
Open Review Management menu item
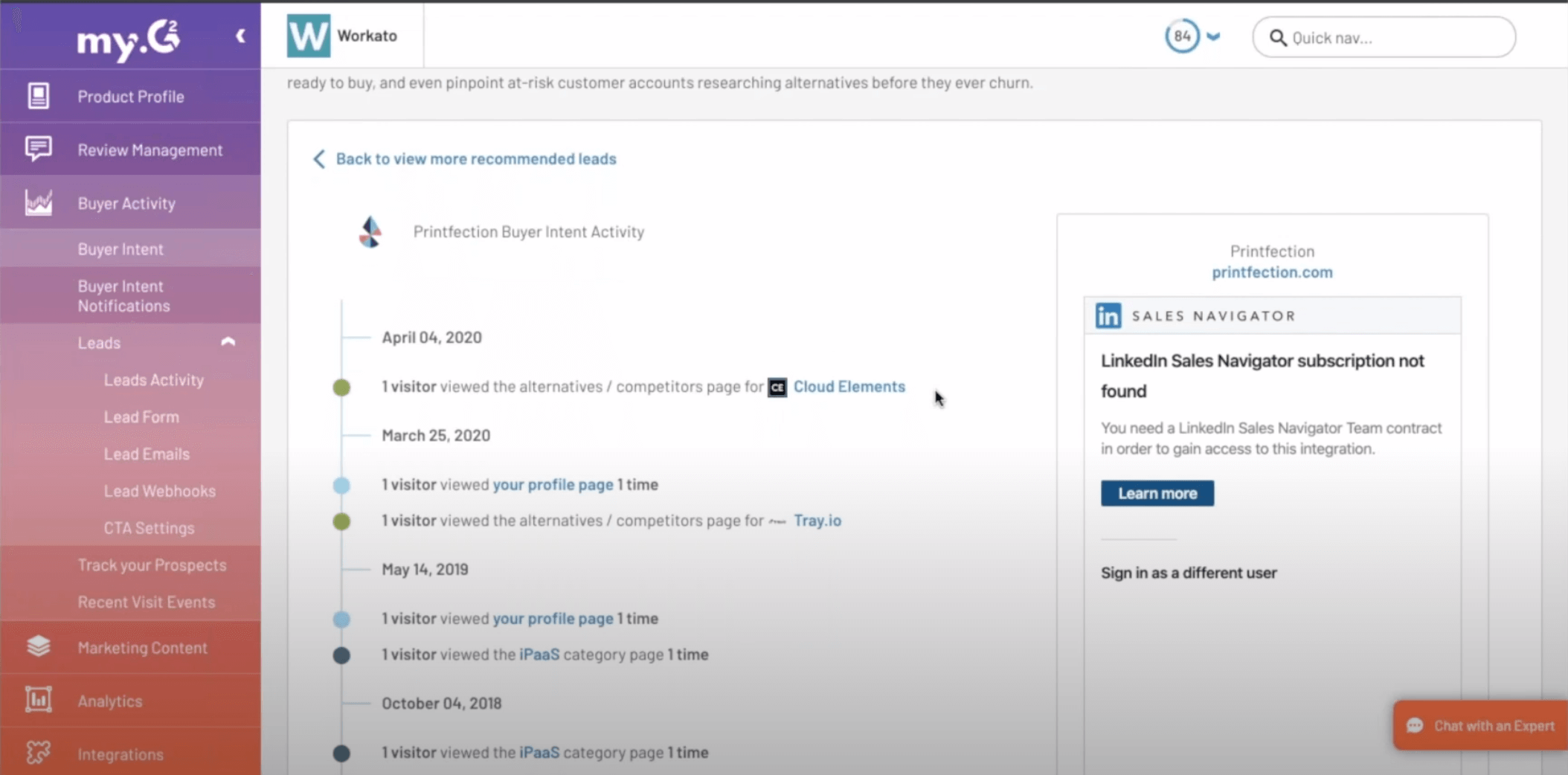pyautogui.click(x=130, y=149)
